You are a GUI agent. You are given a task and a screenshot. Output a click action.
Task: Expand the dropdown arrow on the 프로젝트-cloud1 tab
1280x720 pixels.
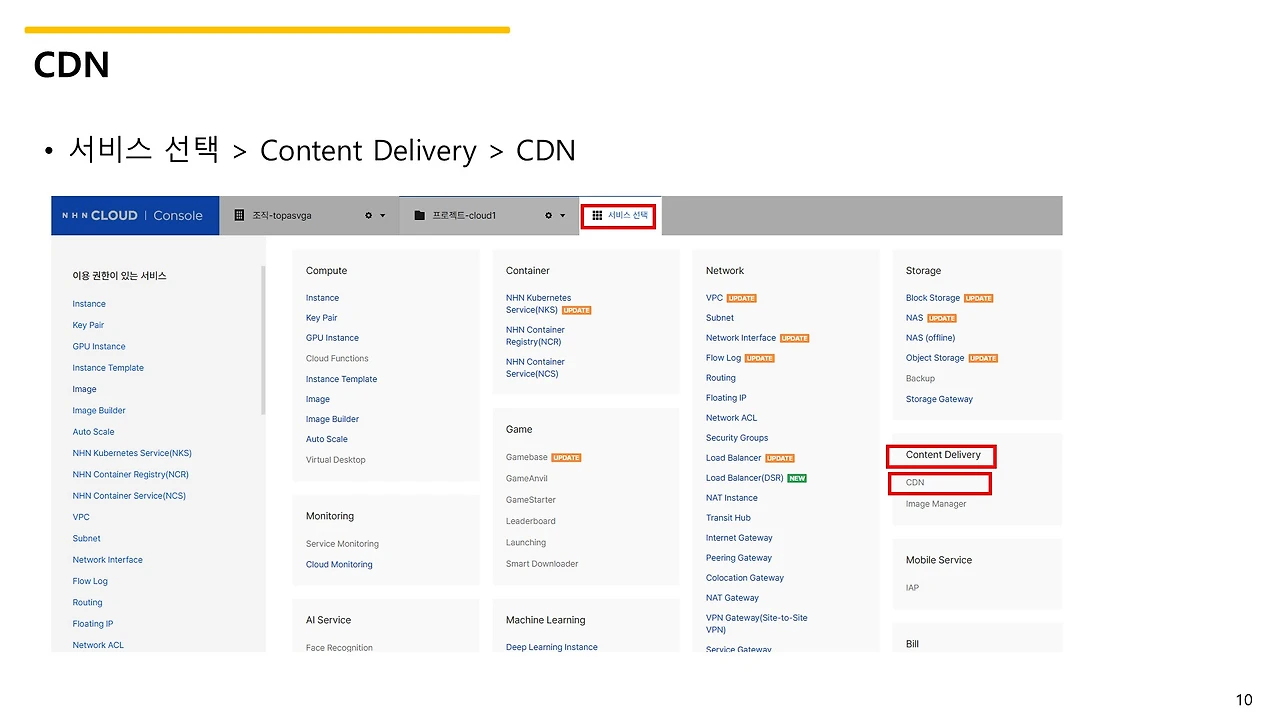click(x=563, y=216)
